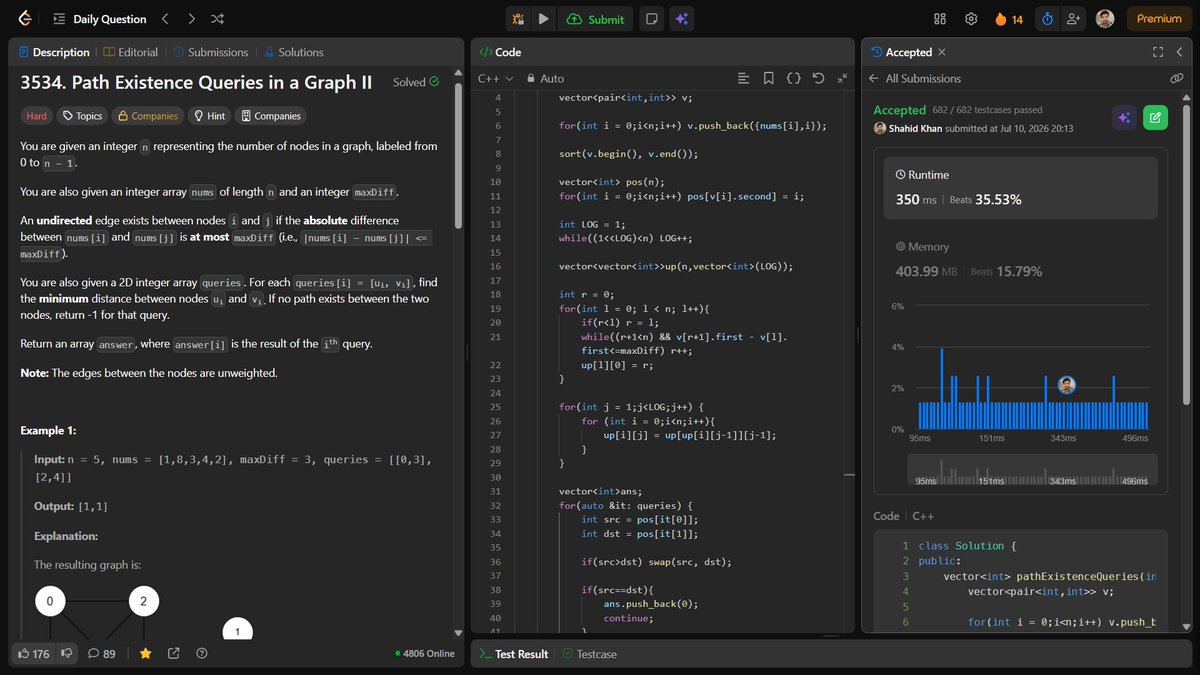The width and height of the screenshot is (1200, 675).
Task: Switch to the Editorial tab
Action: point(130,52)
